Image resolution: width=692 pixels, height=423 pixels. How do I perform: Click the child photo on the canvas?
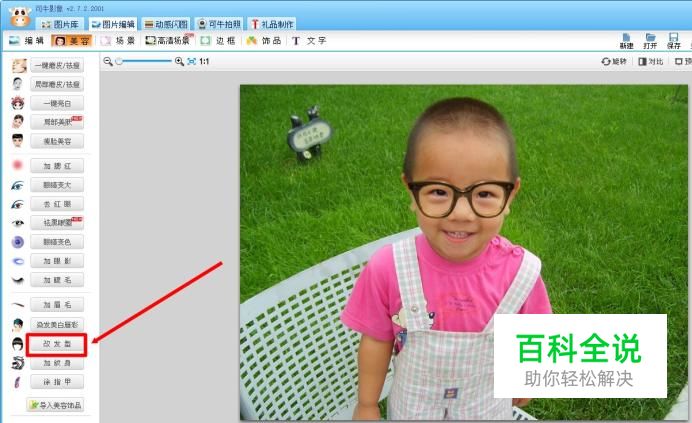[x=463, y=253]
